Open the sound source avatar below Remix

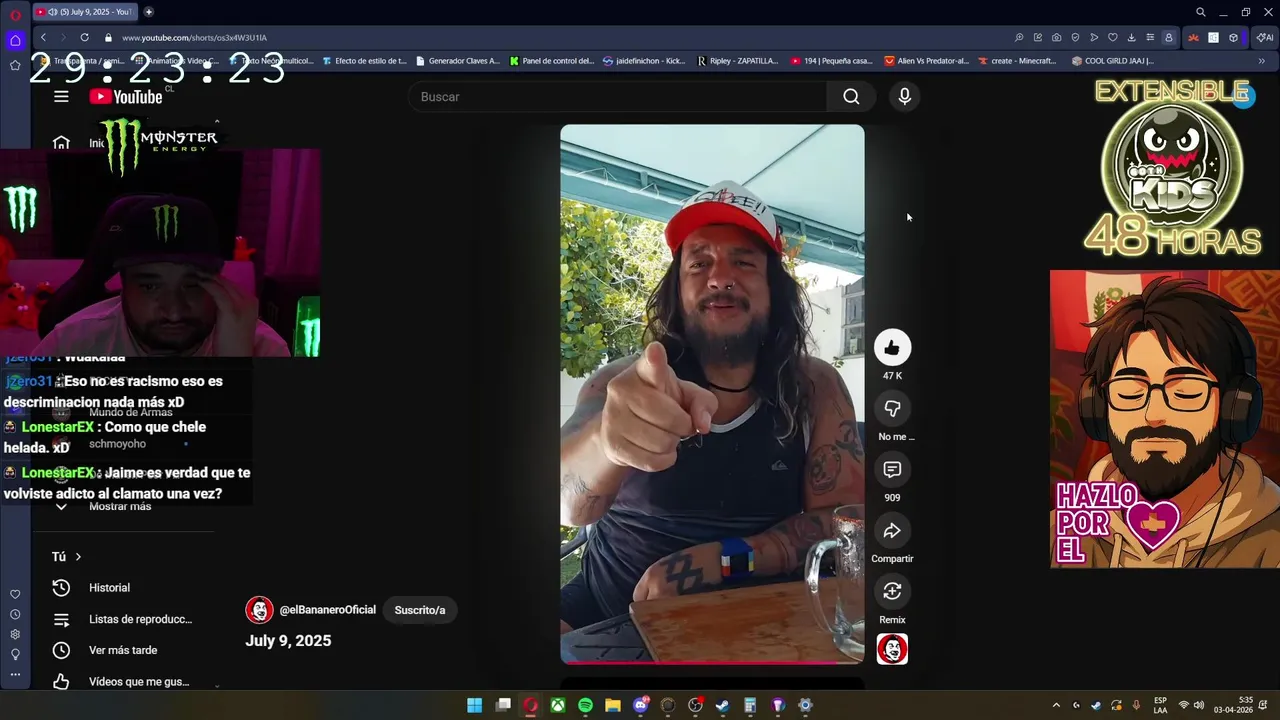[892, 649]
